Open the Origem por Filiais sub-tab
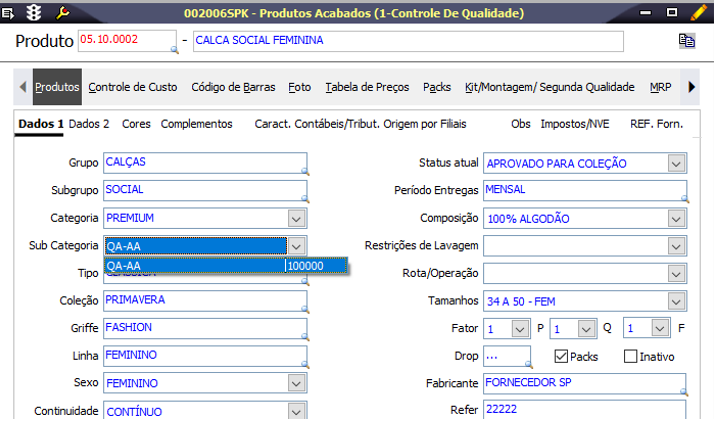Viewport: 714px width, 432px height. coord(425,124)
